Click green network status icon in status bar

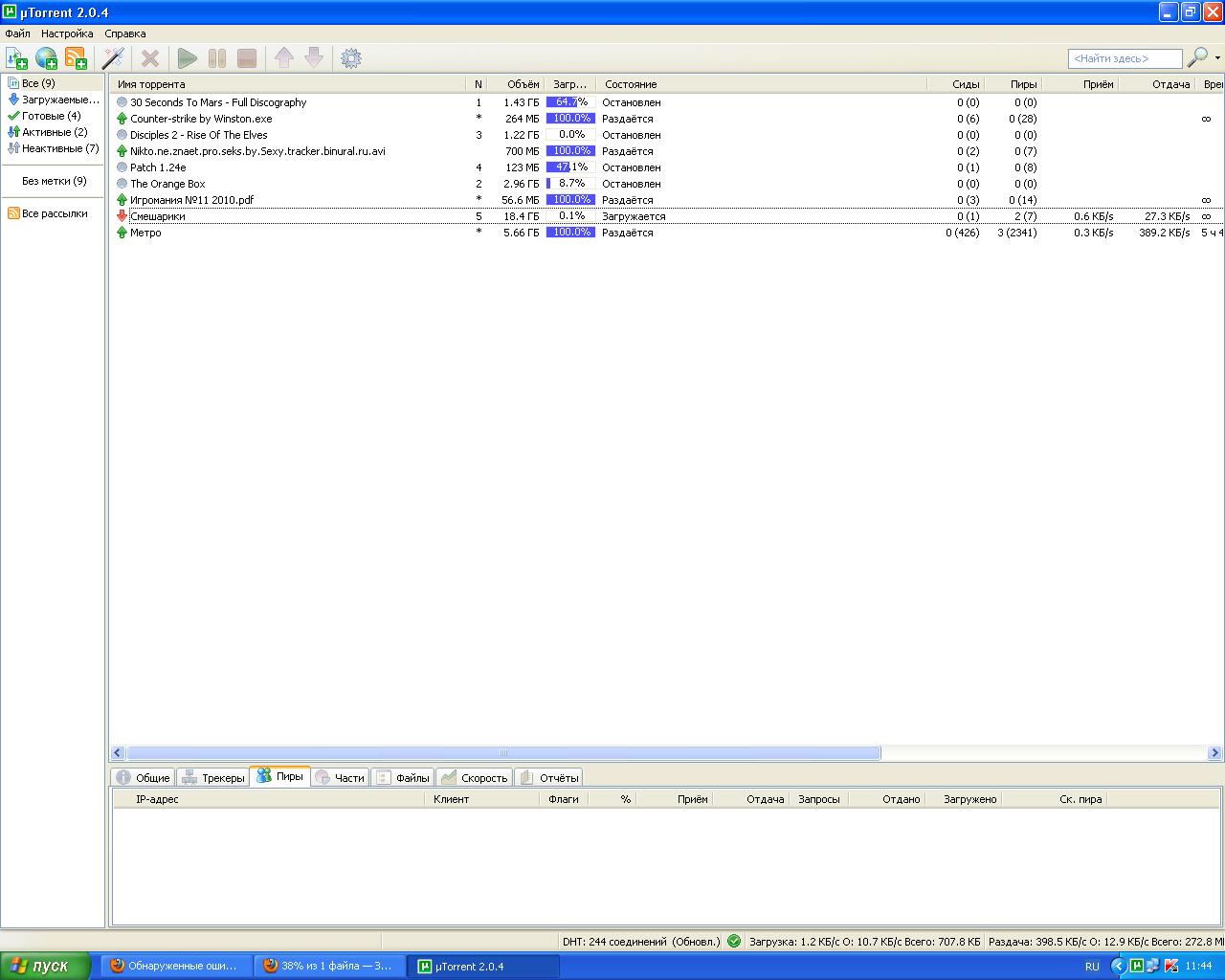734,941
